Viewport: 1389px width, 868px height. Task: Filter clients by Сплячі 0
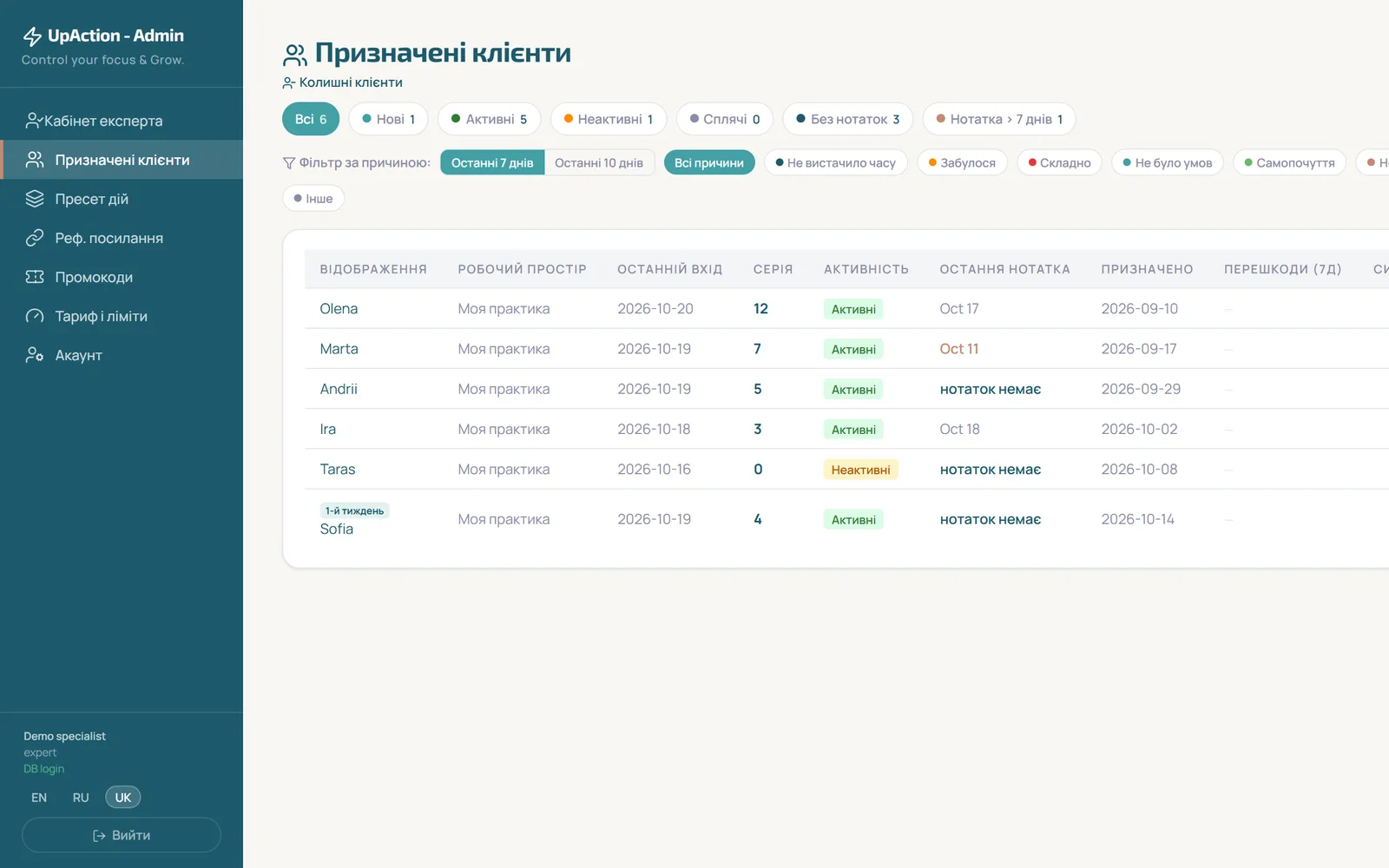tap(725, 119)
